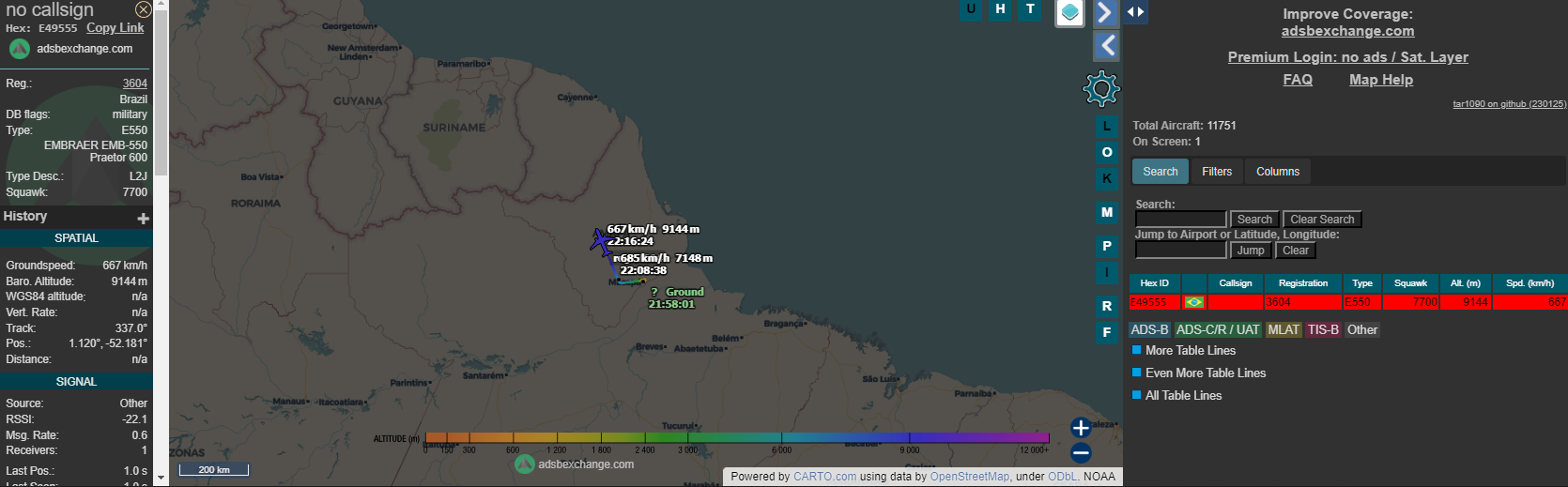1568x487 pixels.
Task: Click adsbexchange.com logo in info panel
Action: pyautogui.click(x=72, y=49)
